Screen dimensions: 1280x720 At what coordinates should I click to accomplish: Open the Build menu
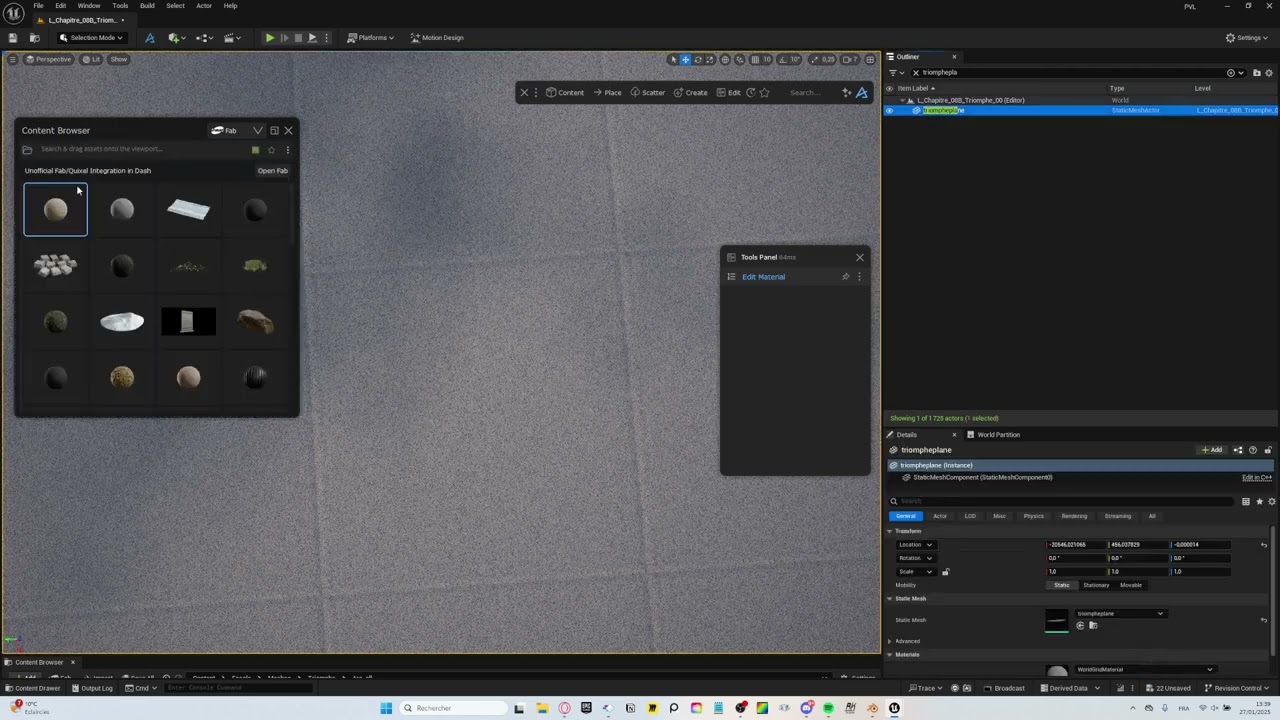pyautogui.click(x=147, y=6)
